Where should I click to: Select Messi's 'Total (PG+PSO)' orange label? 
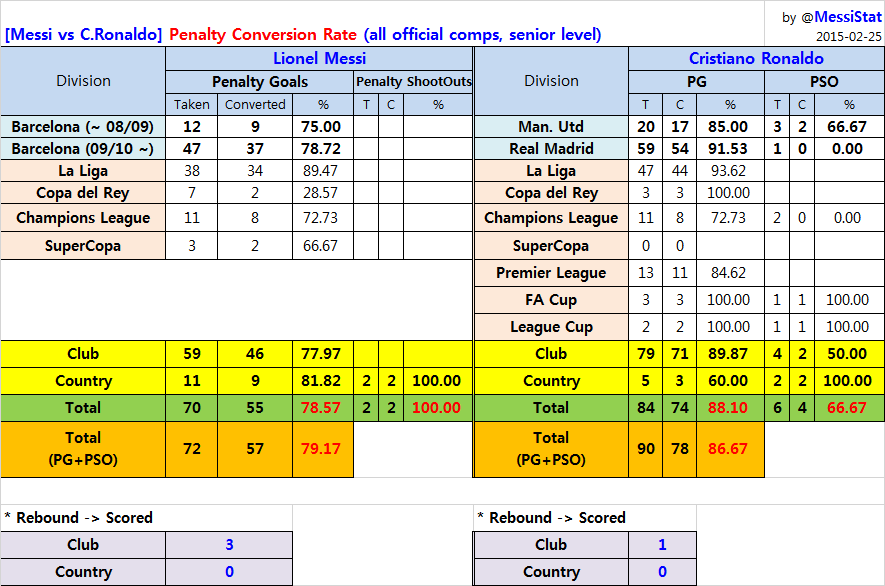coord(83,449)
